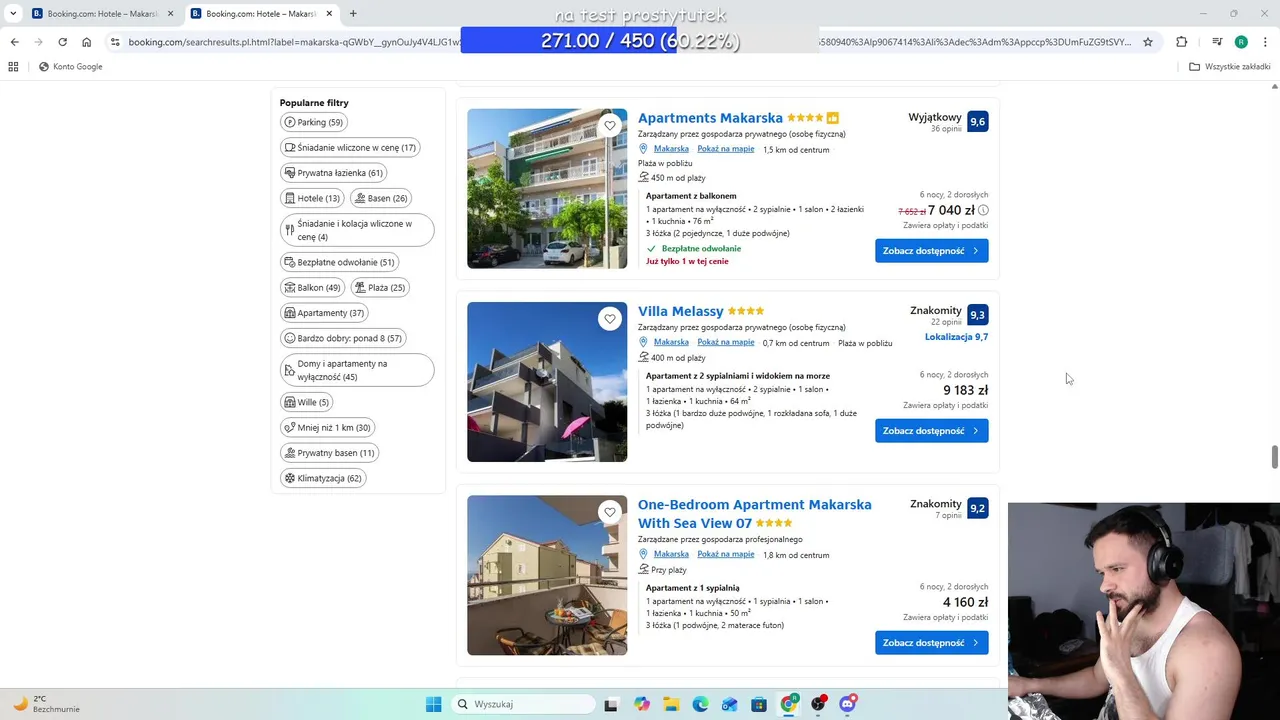Toggle Hotele (13) filter chip

coord(312,198)
